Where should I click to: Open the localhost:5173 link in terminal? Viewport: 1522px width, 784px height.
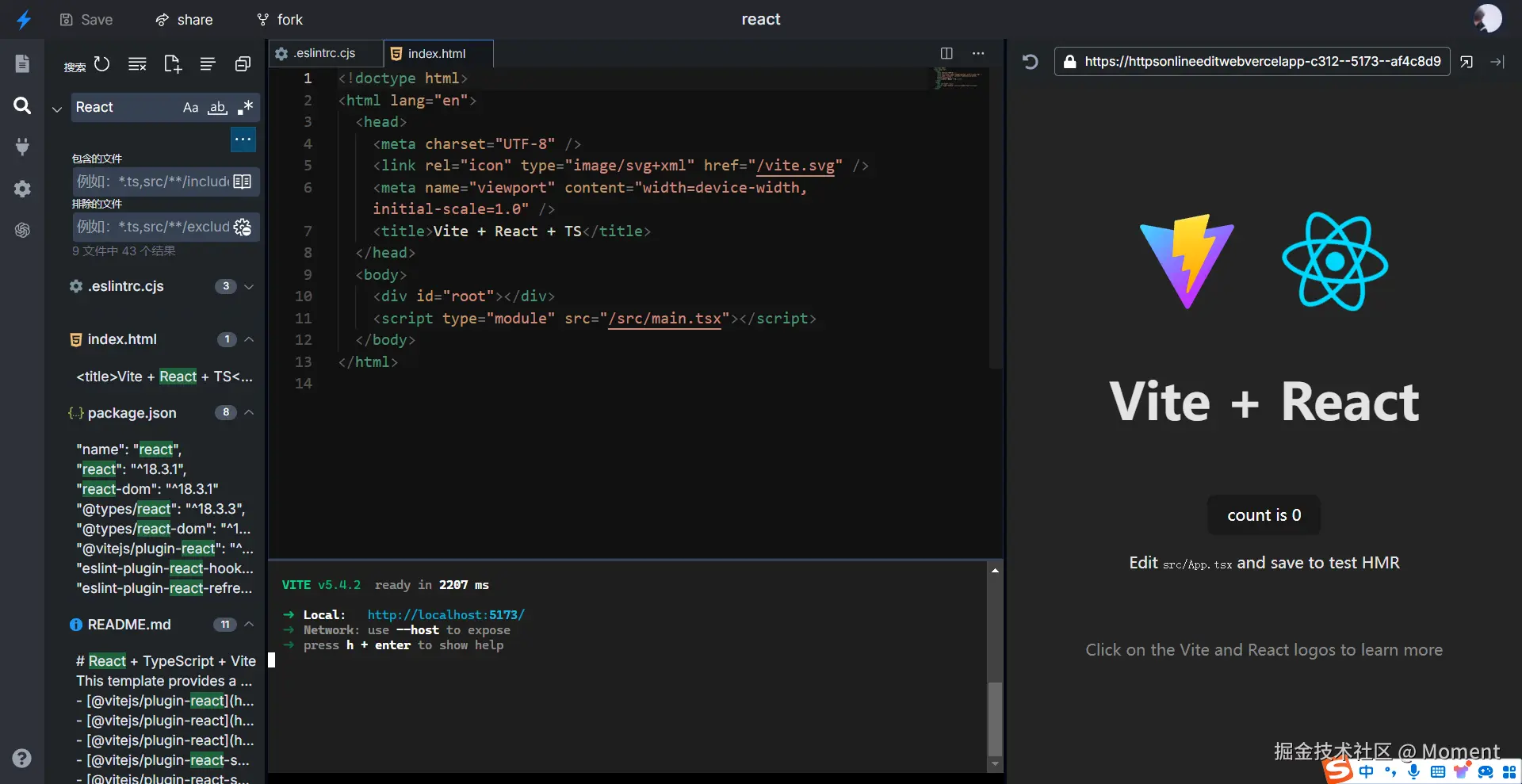click(x=446, y=614)
